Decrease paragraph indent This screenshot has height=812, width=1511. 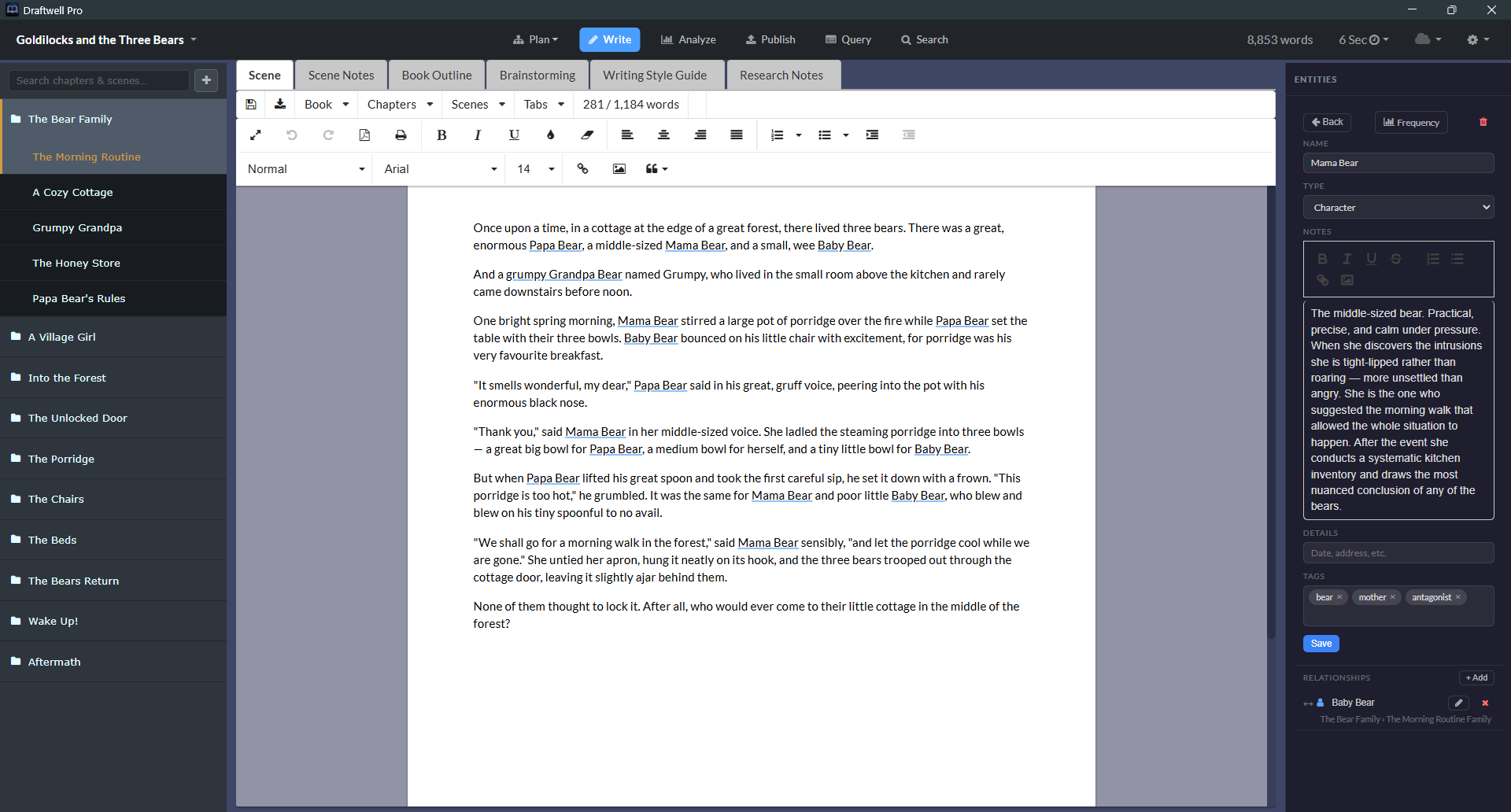point(909,135)
